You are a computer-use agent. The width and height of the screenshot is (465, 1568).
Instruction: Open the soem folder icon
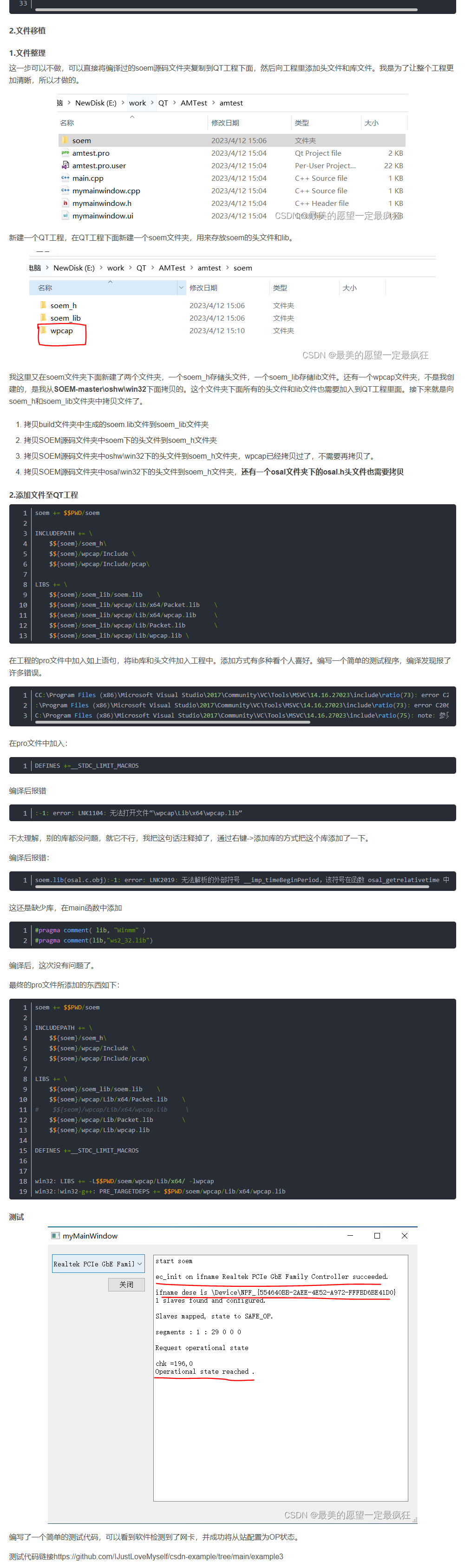point(65,140)
